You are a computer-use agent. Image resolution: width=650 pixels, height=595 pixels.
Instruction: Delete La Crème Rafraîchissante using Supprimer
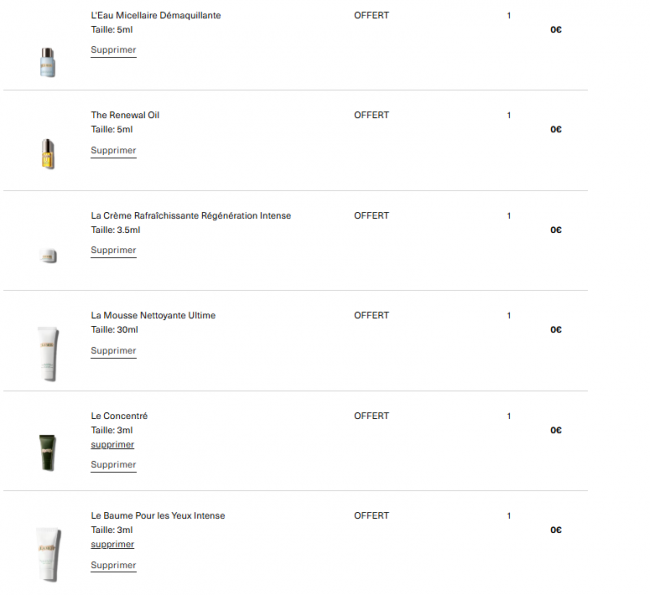point(113,250)
